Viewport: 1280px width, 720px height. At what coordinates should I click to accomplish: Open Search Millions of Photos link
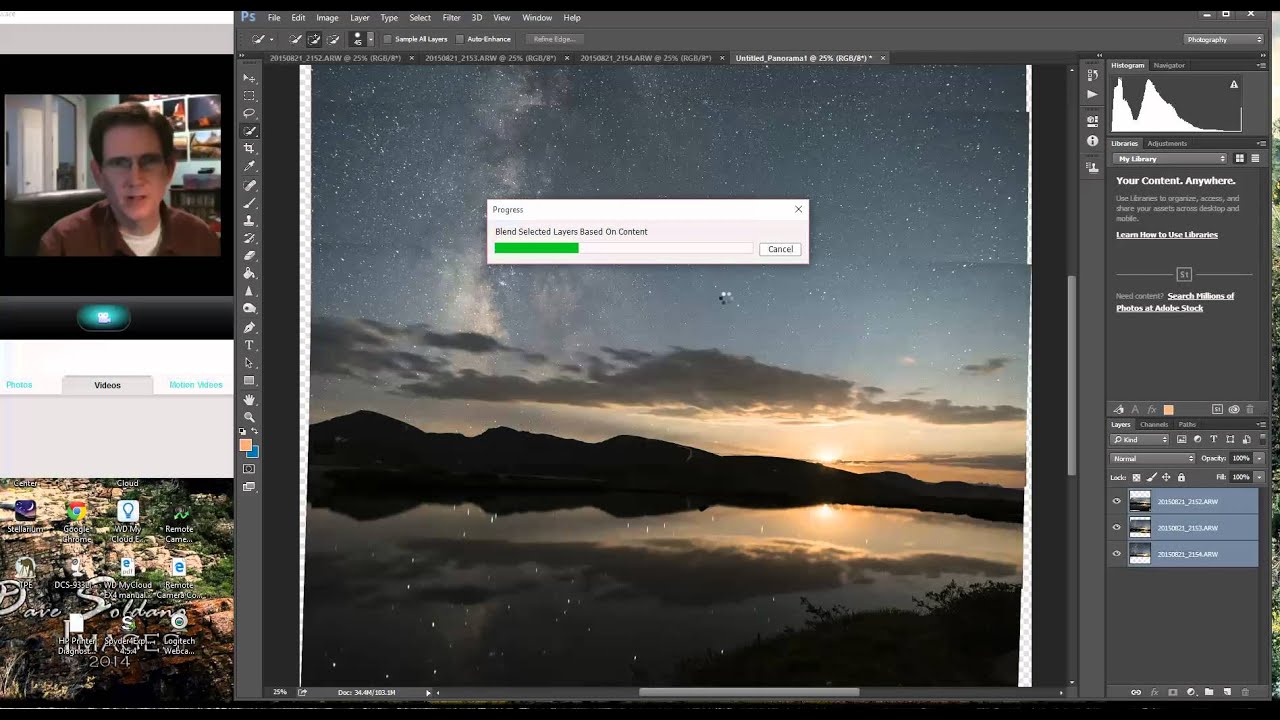point(1176,302)
